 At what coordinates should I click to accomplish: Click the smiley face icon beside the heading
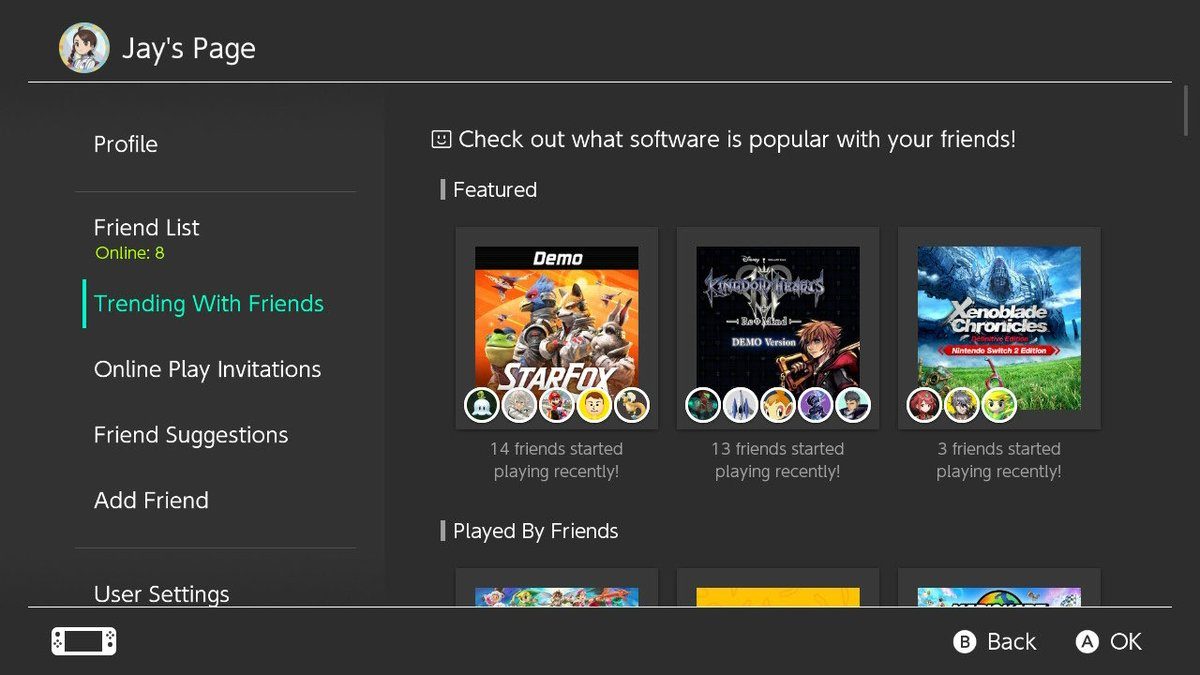(441, 139)
